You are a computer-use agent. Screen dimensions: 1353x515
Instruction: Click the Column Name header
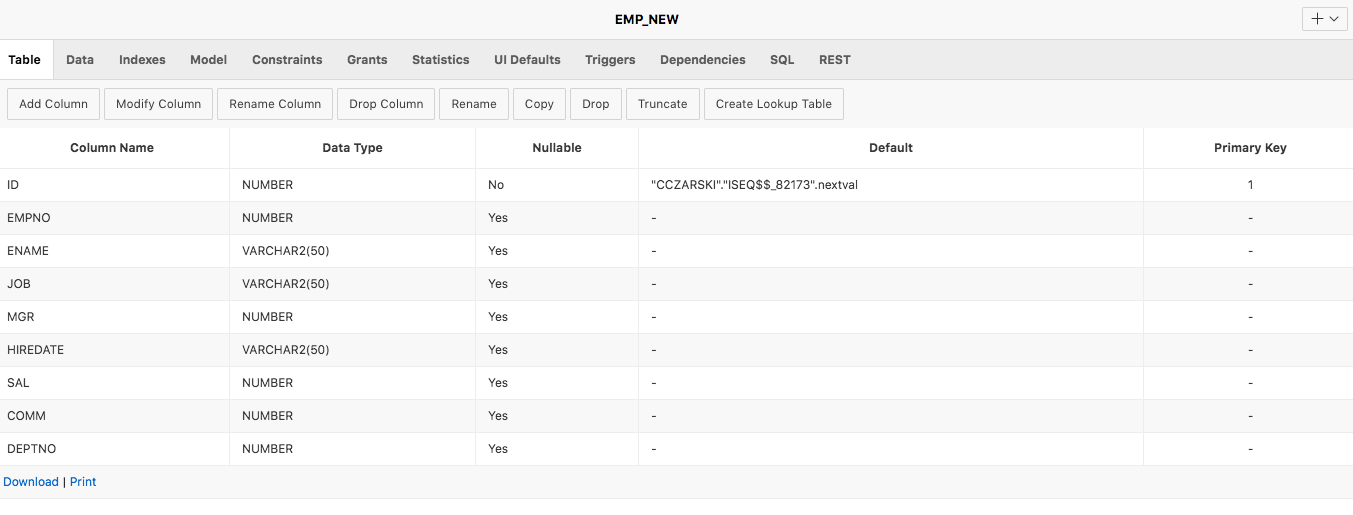click(112, 148)
